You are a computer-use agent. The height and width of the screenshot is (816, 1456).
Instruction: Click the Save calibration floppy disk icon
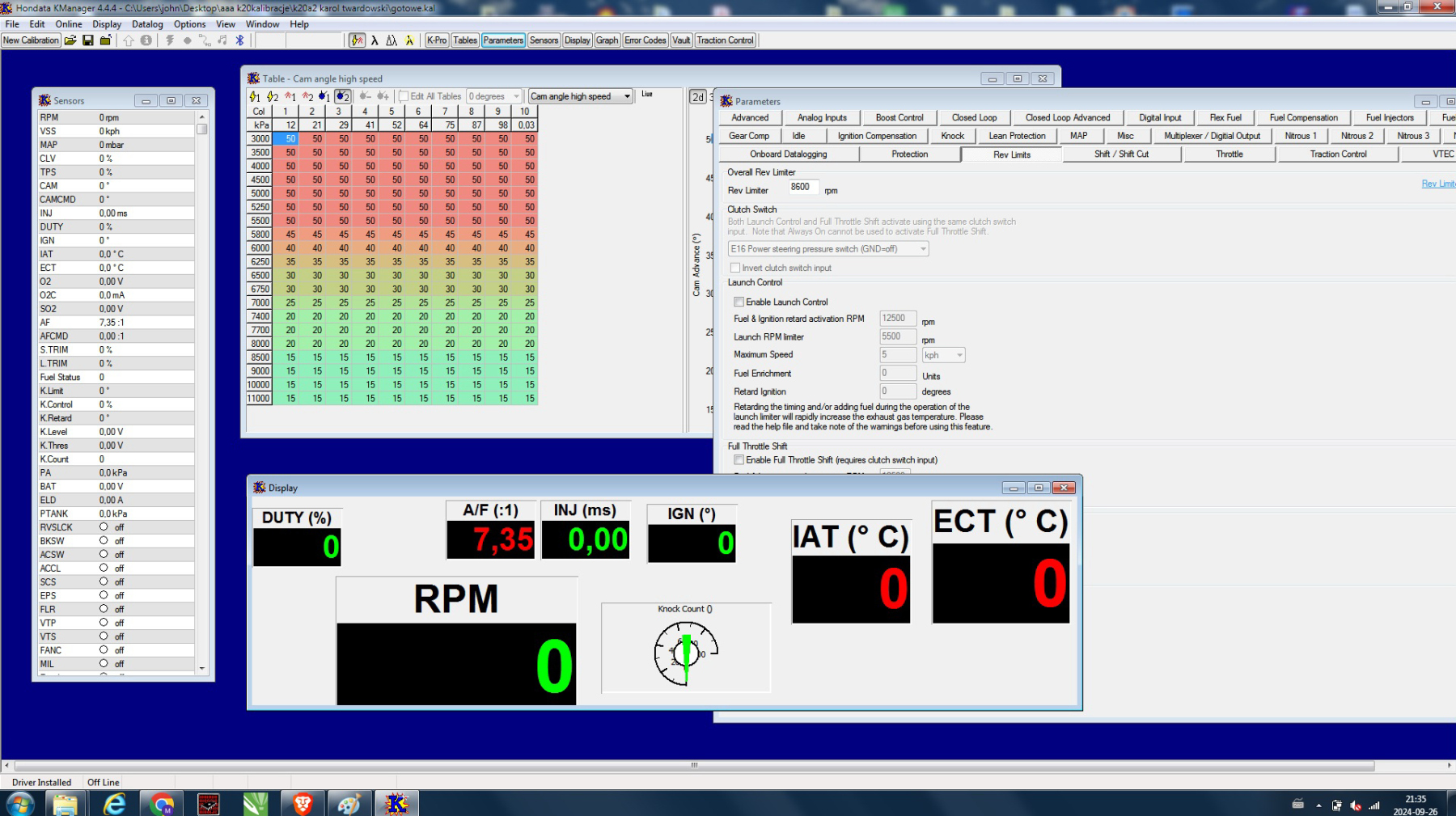tap(88, 40)
